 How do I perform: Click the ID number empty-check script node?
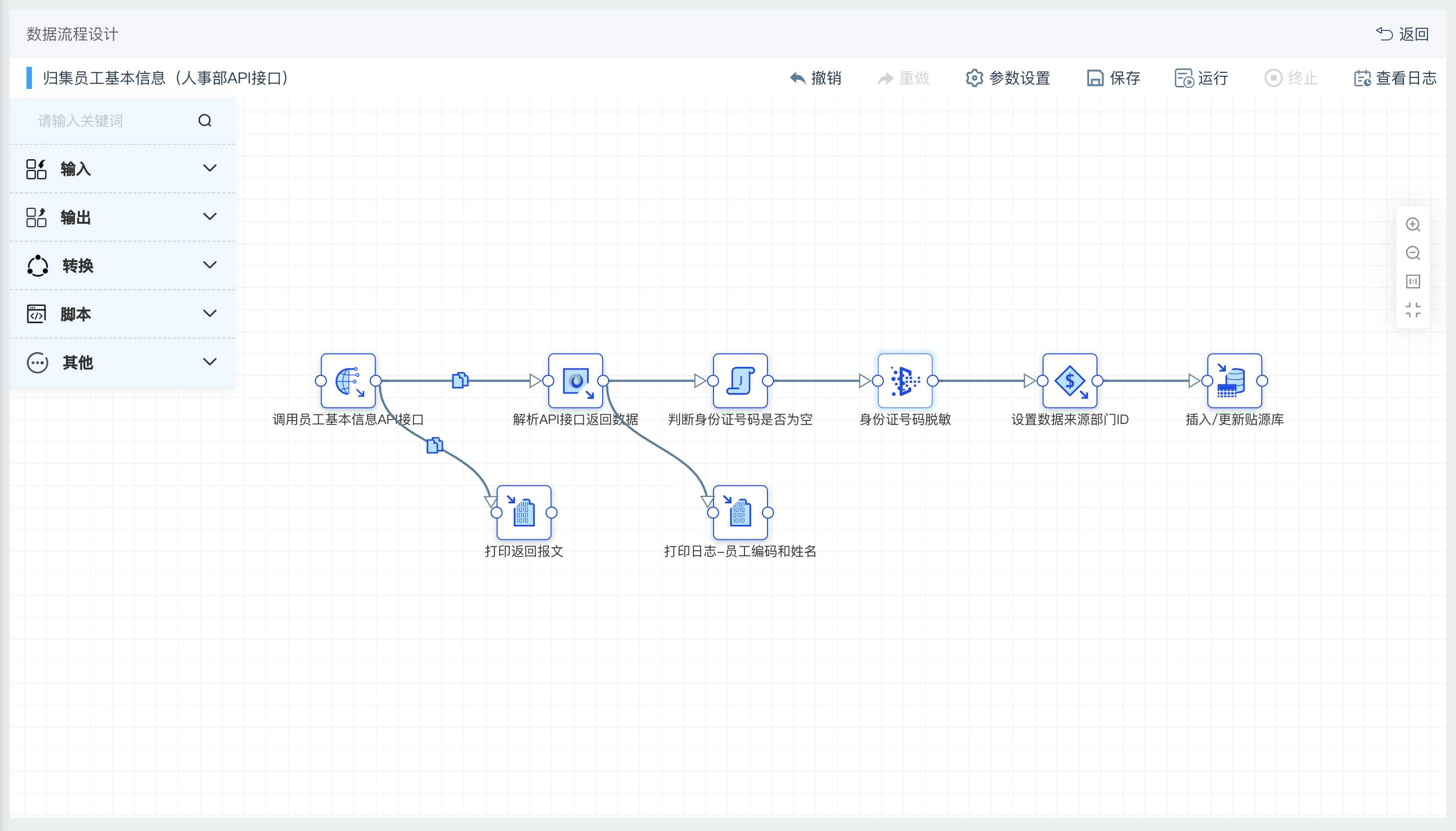pyautogui.click(x=740, y=381)
